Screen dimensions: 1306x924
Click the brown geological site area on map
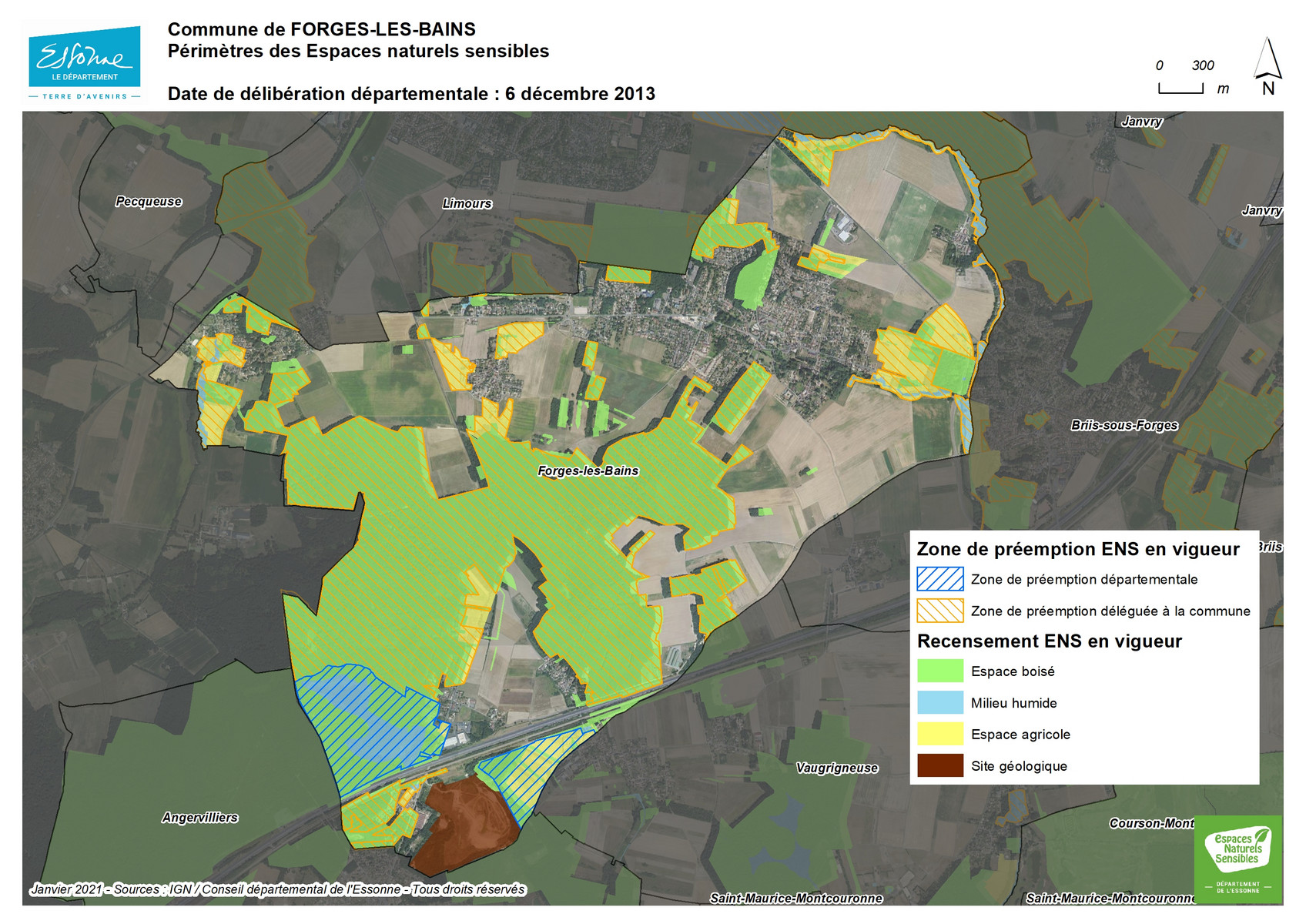point(467,825)
